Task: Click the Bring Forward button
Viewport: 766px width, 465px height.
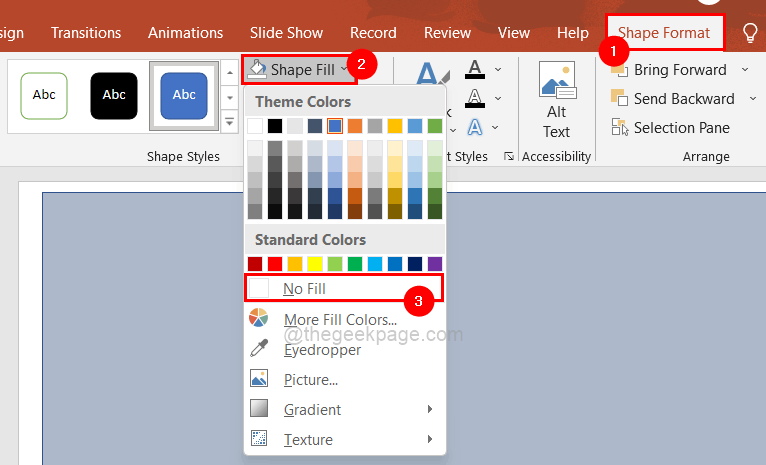Action: point(680,70)
